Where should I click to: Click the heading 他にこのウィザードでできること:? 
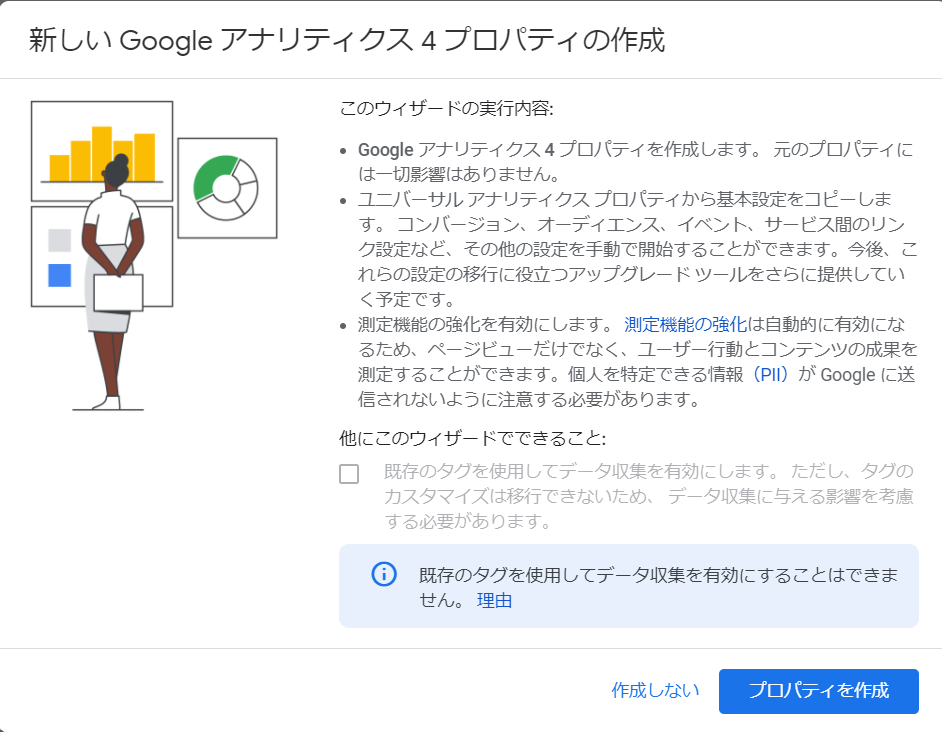[472, 438]
